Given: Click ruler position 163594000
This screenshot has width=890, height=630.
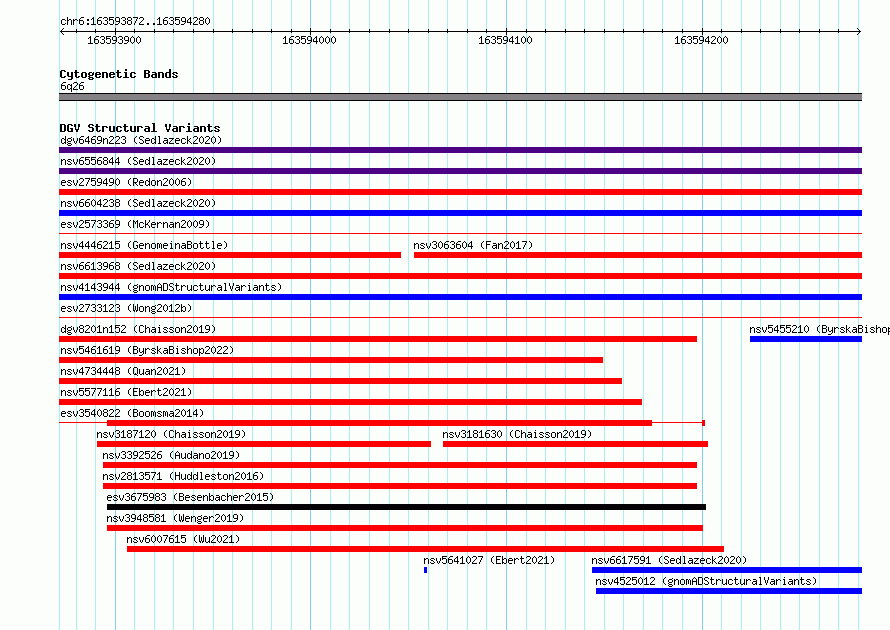Looking at the screenshot, I should point(309,40).
